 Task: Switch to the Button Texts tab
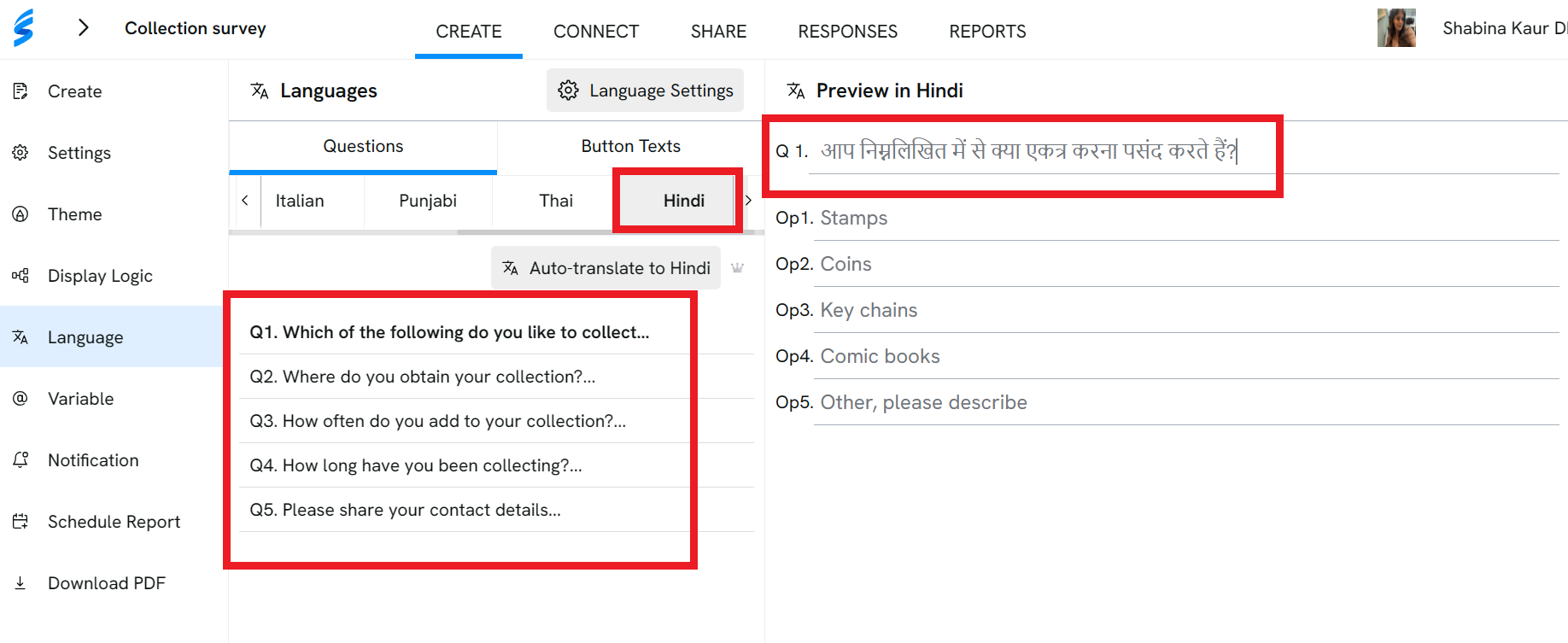631,146
